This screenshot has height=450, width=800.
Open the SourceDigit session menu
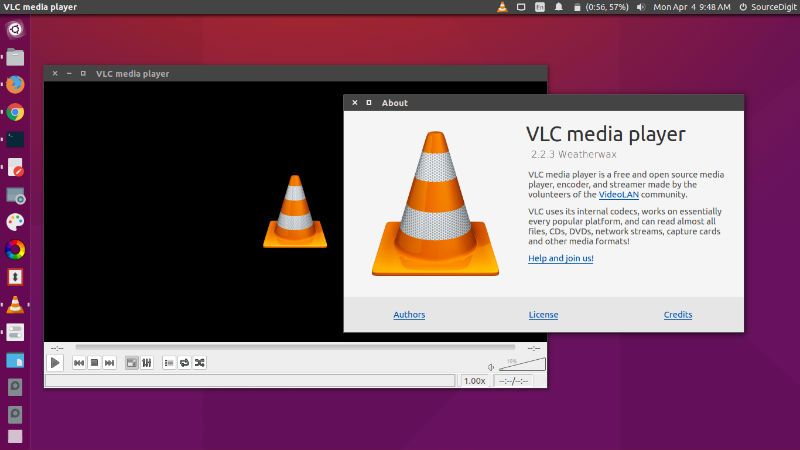click(767, 7)
